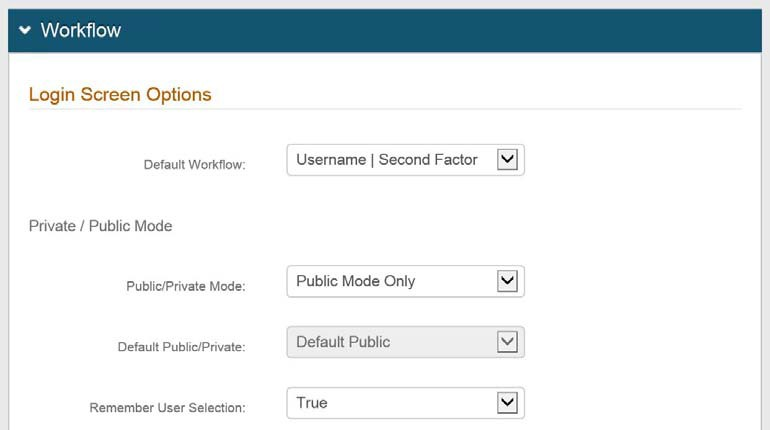Screen dimensions: 770x430
Task: Click the Default Workflow field label
Action: [194, 164]
